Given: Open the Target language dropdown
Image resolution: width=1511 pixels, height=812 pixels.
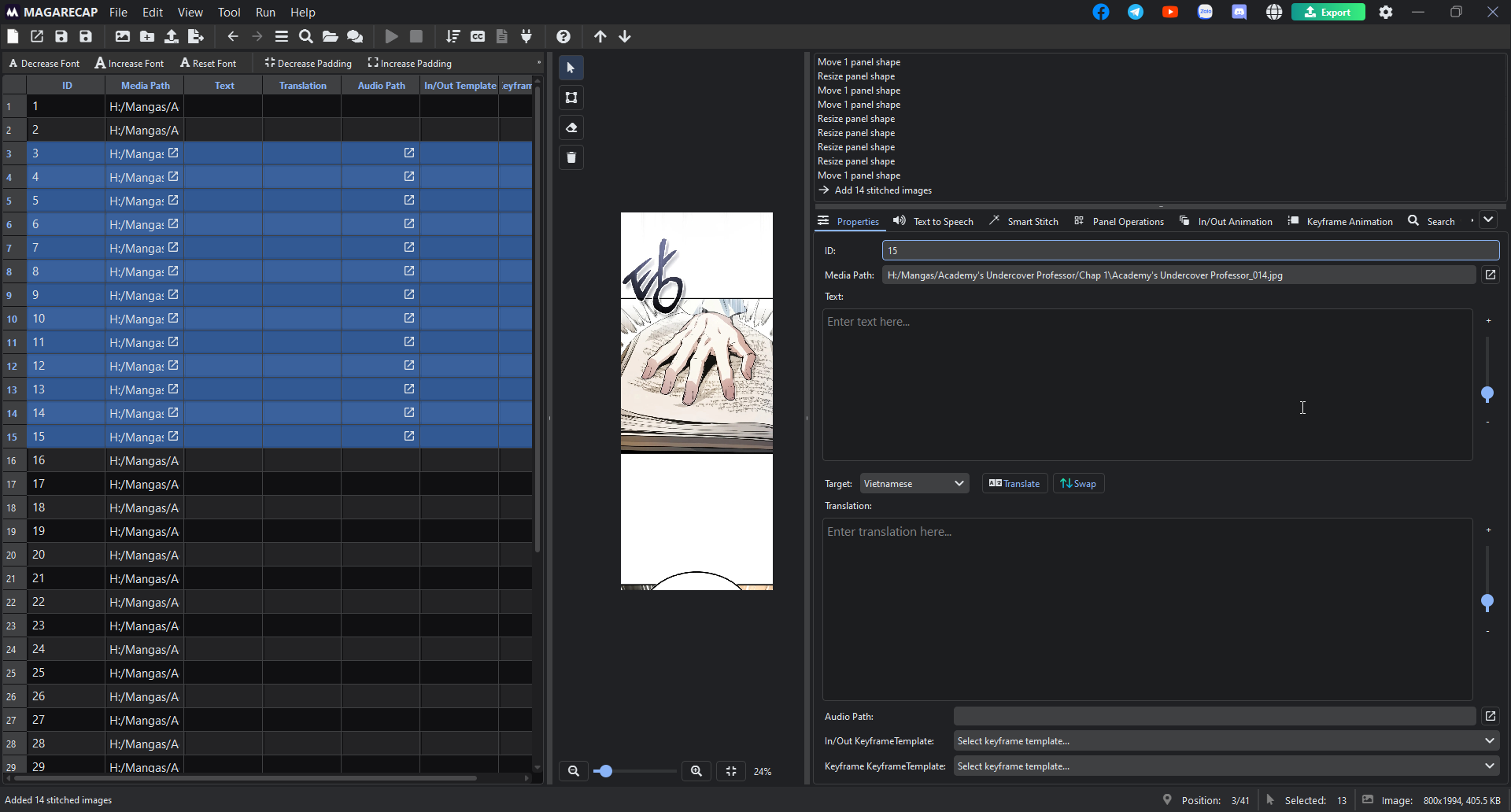Looking at the screenshot, I should (x=914, y=483).
